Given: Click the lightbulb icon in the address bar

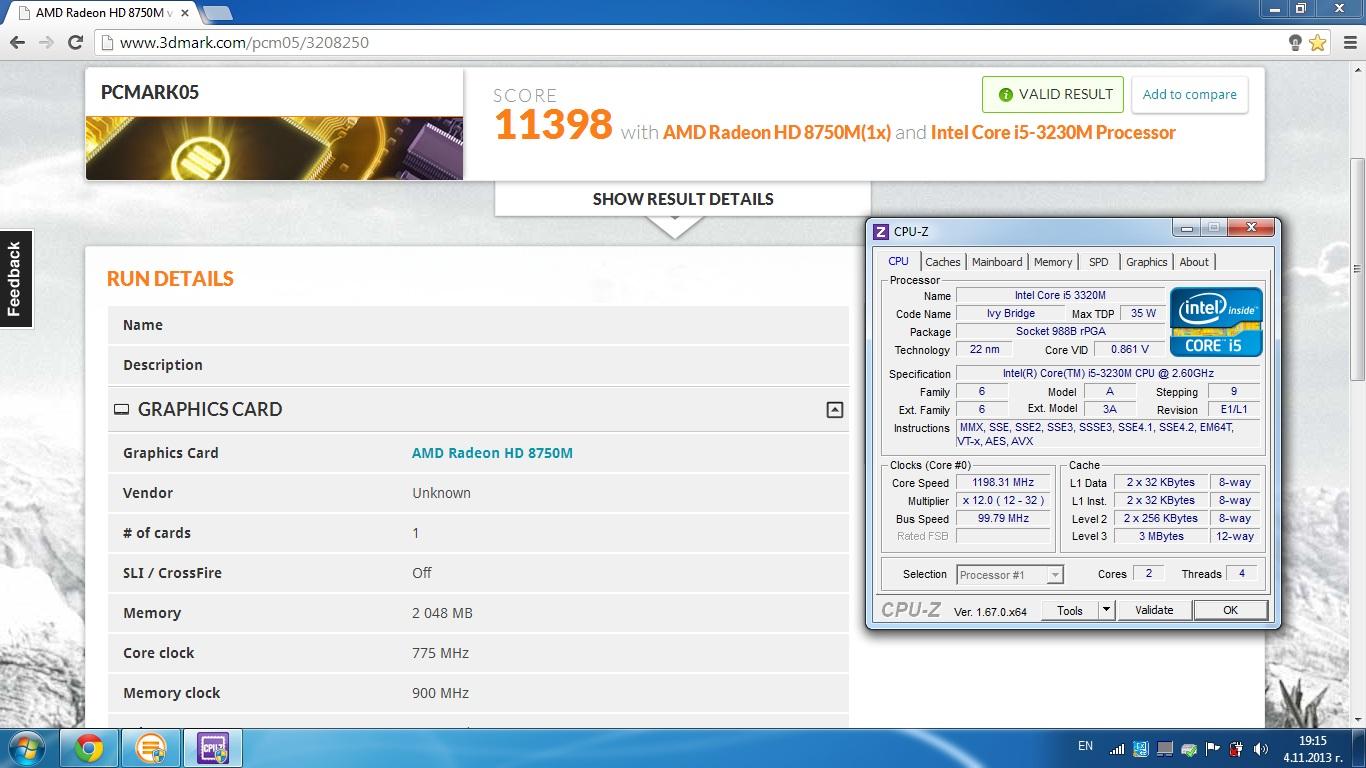Looking at the screenshot, I should (x=1295, y=42).
